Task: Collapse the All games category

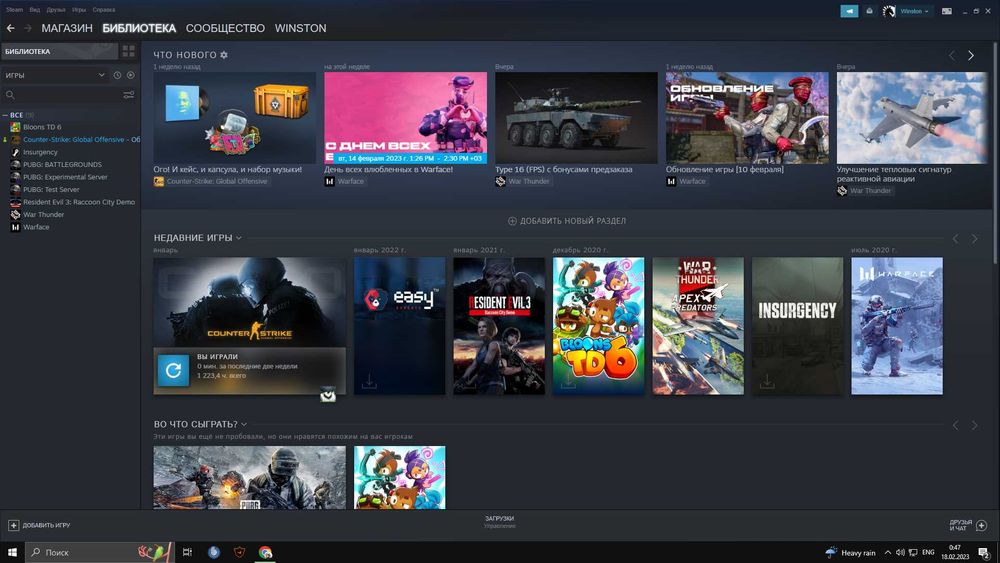Action: point(5,115)
